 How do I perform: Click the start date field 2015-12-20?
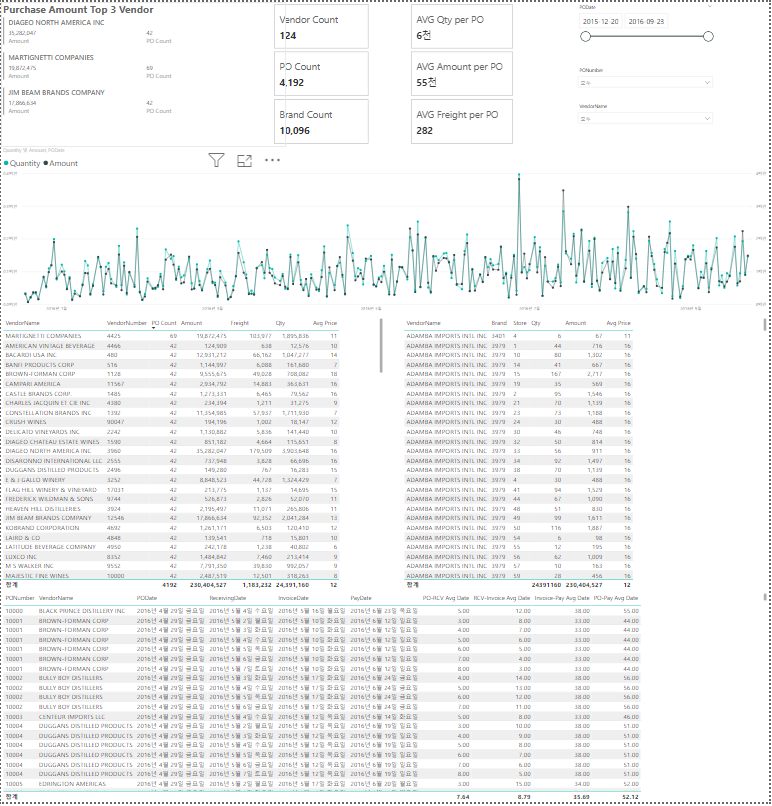click(x=600, y=22)
